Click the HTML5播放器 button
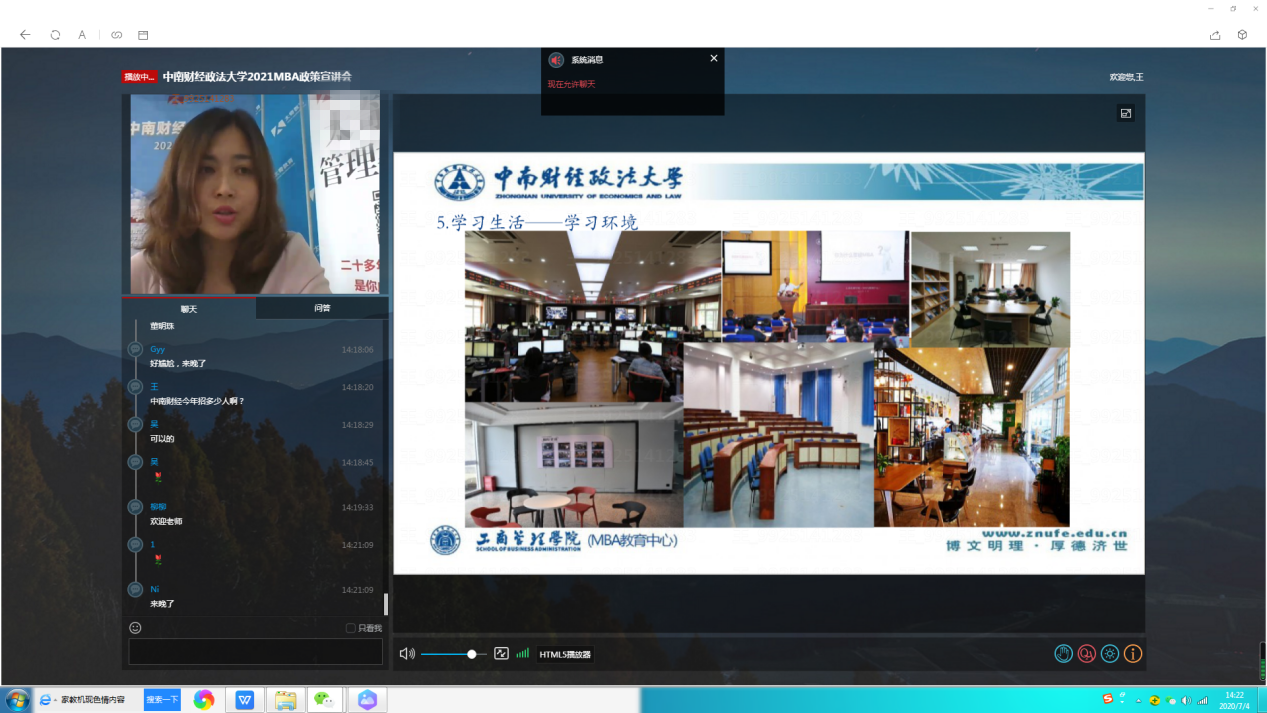Screen dimensions: 1267x713 pos(565,655)
